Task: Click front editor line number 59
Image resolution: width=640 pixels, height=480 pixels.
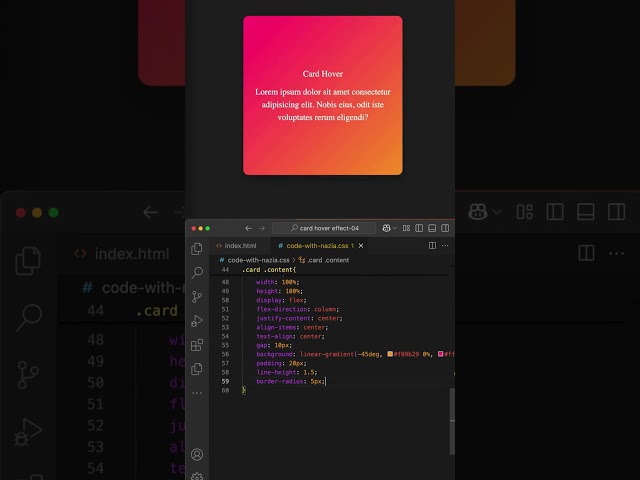Action: (225, 381)
